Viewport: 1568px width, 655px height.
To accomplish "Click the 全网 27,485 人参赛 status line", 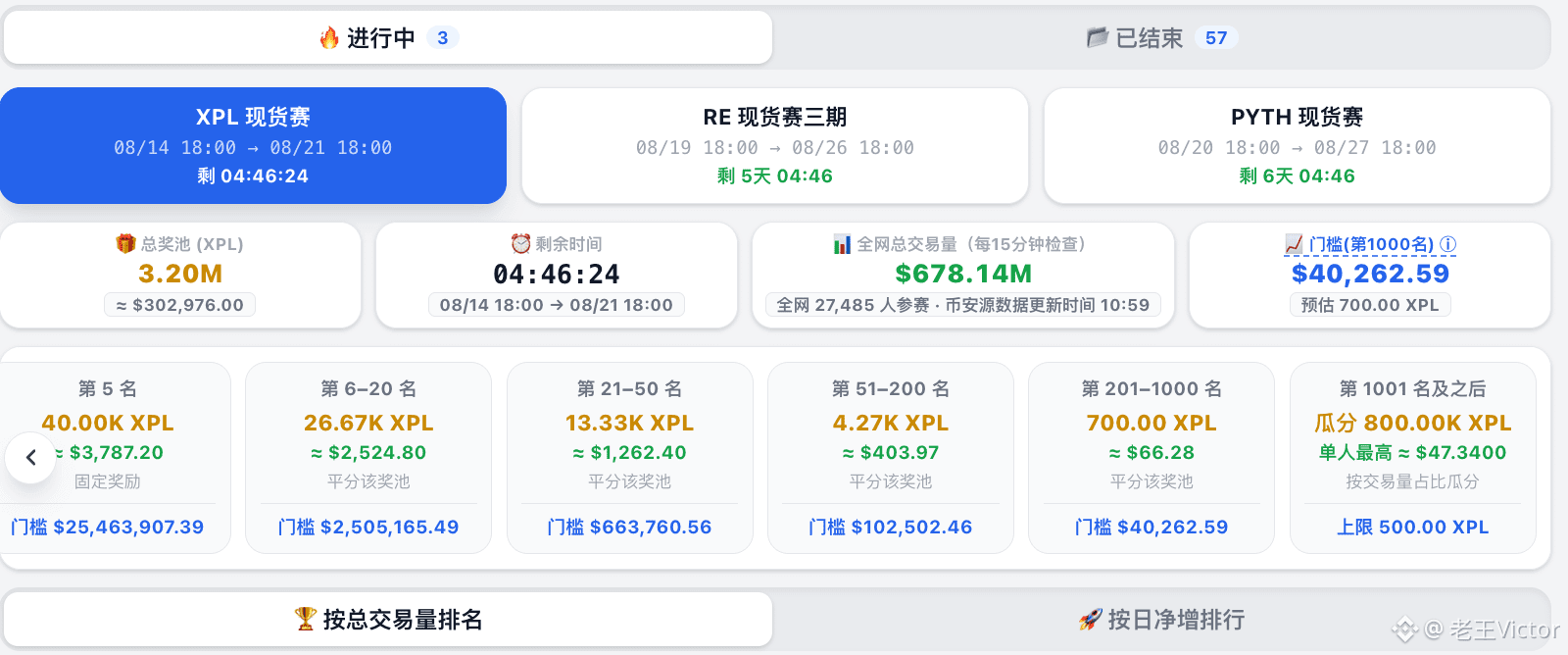I will click(963, 305).
